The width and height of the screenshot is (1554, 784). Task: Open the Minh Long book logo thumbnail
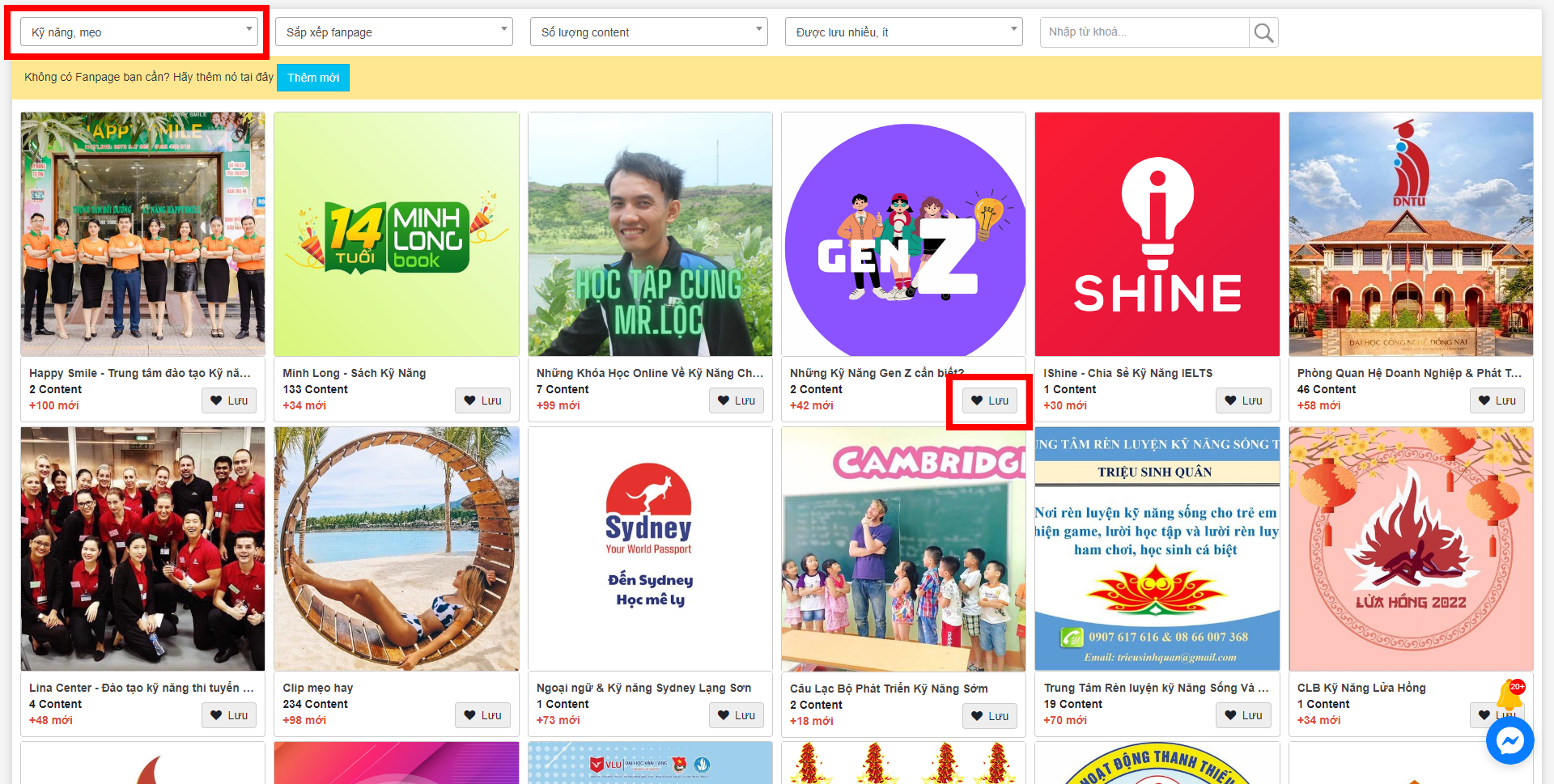pyautogui.click(x=397, y=234)
